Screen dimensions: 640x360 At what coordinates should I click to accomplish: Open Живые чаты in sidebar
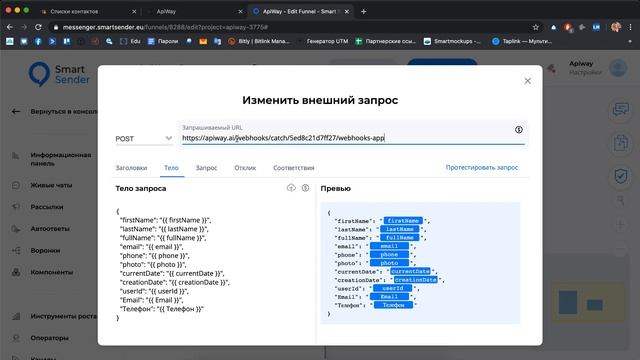click(x=51, y=185)
